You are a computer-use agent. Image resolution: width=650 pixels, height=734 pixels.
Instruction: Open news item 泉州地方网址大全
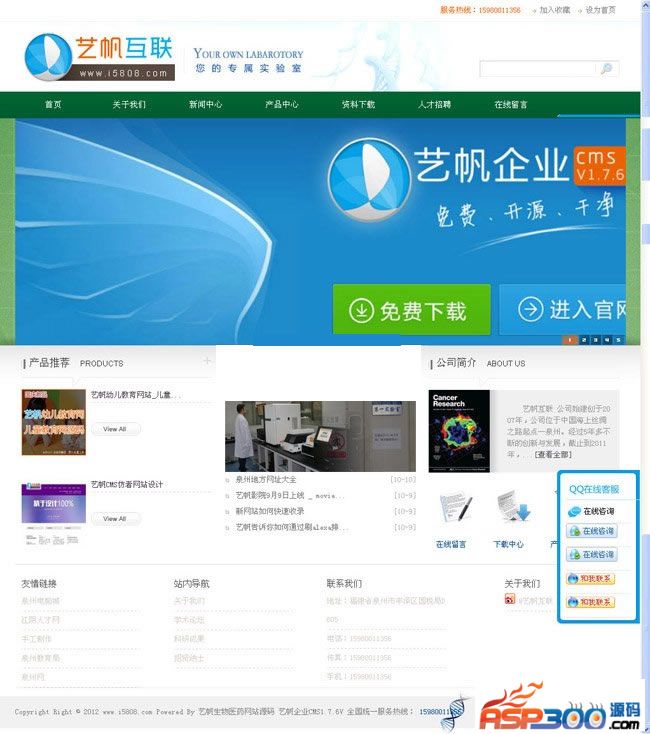tap(266, 479)
